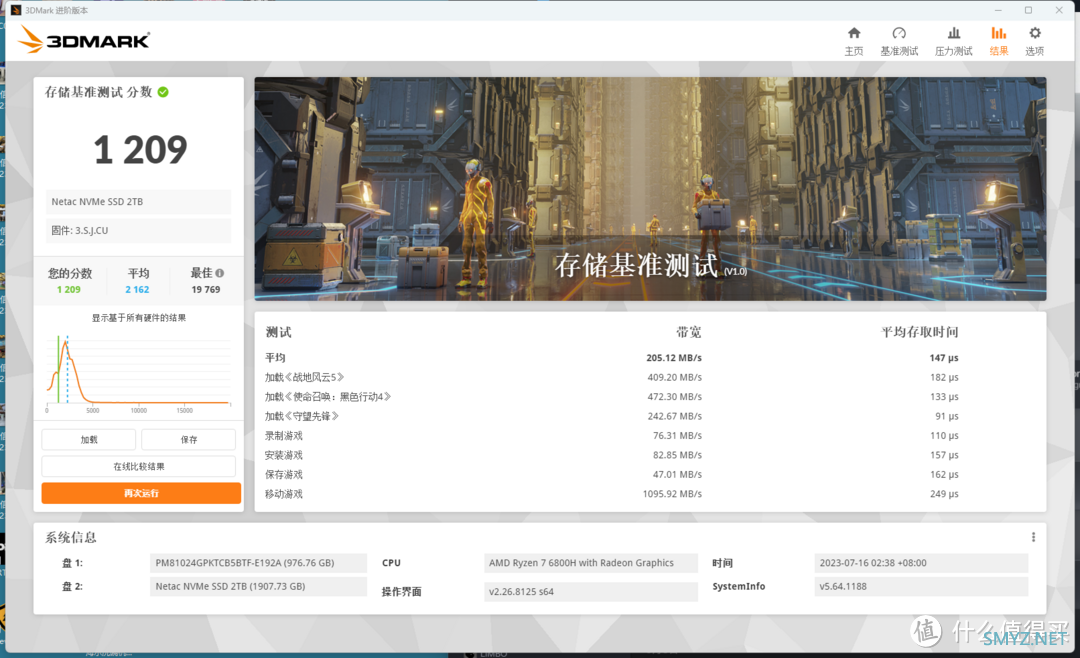Viewport: 1080px width, 658px height.
Task: Click the 205.12 MB/s average bandwidth value
Action: click(674, 358)
